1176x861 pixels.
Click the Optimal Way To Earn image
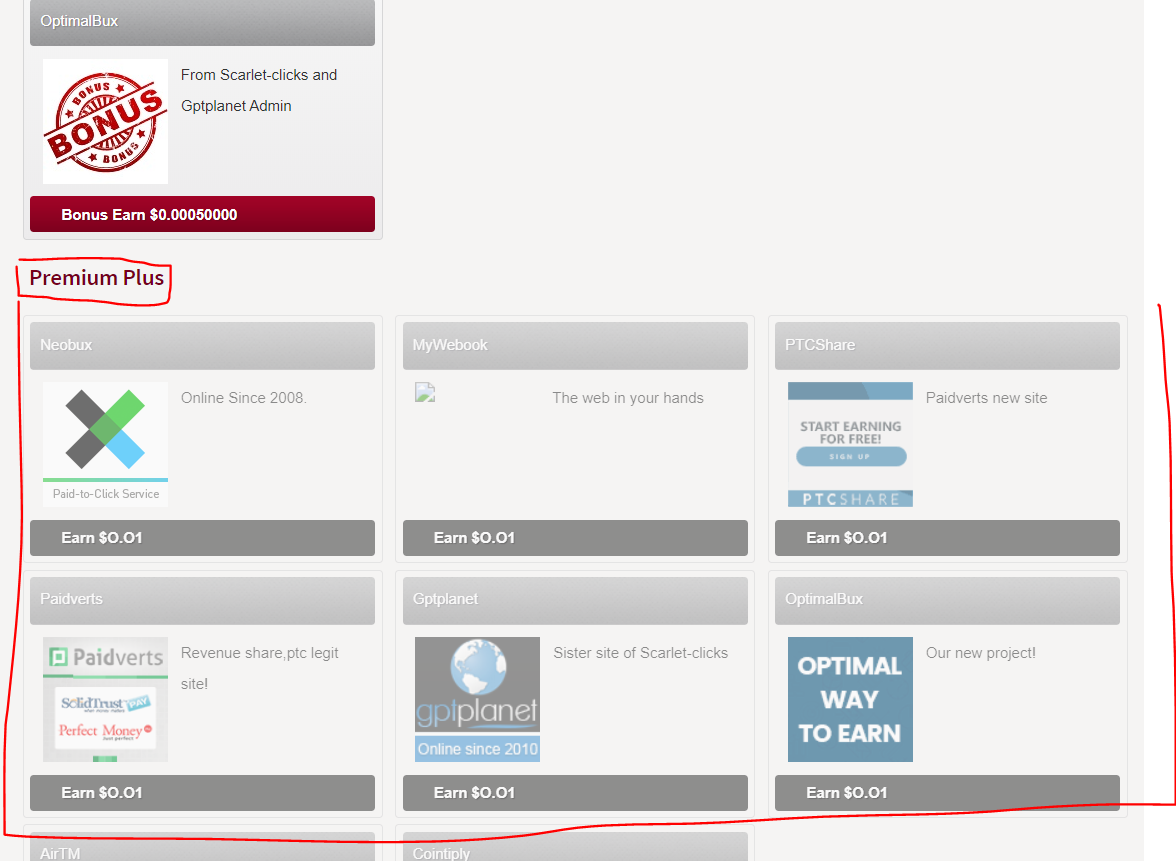point(850,699)
